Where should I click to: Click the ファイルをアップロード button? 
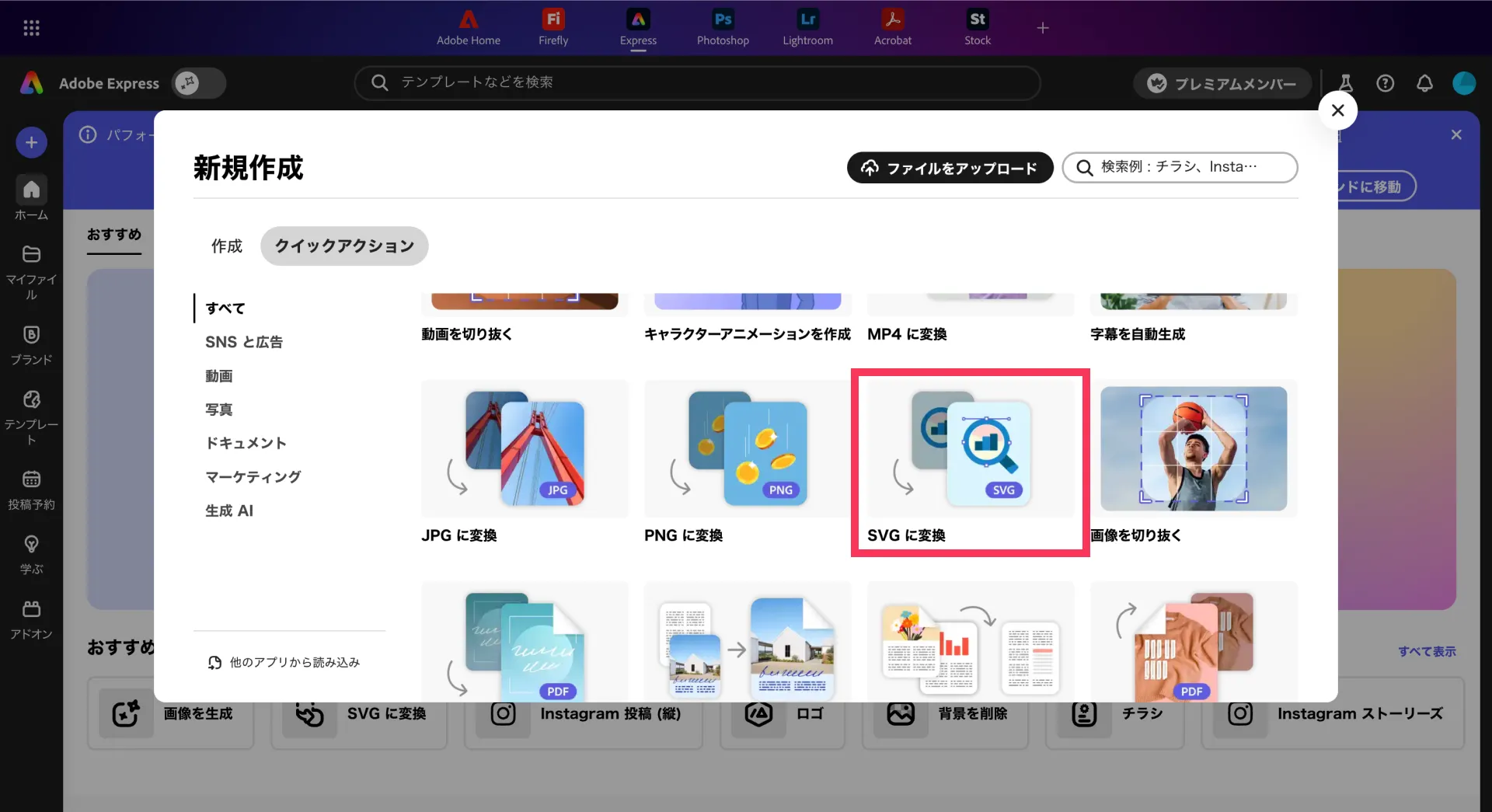(x=950, y=168)
